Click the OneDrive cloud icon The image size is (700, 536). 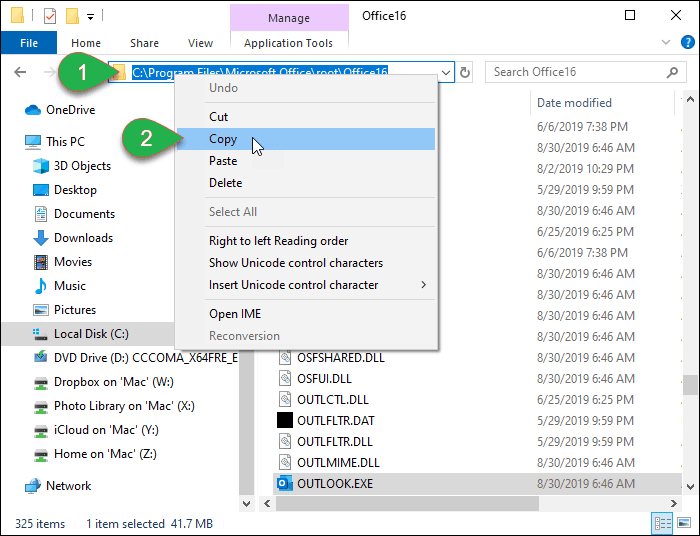click(33, 110)
